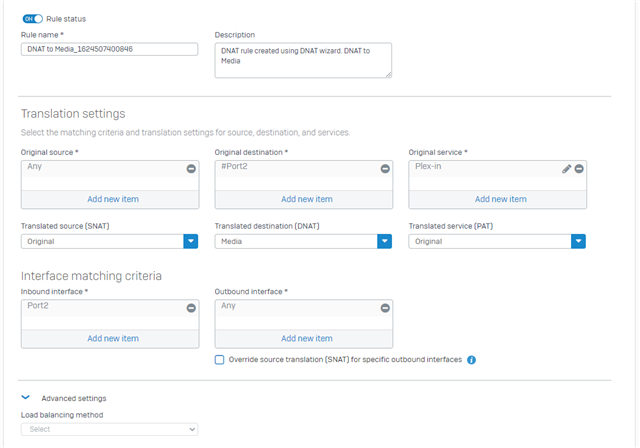Click the Rule name text field
The width and height of the screenshot is (640, 448).
pos(109,49)
